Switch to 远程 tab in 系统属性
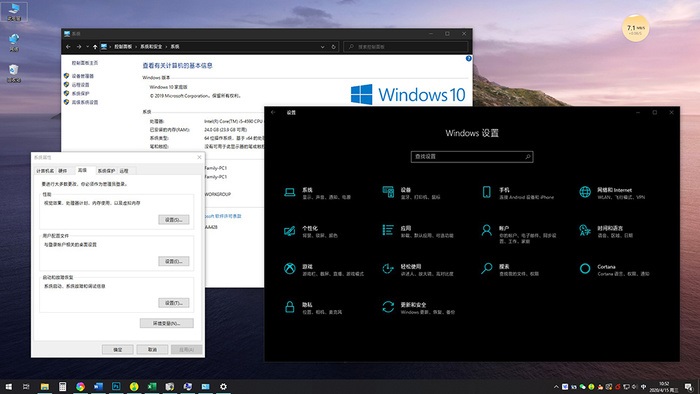 tap(125, 171)
